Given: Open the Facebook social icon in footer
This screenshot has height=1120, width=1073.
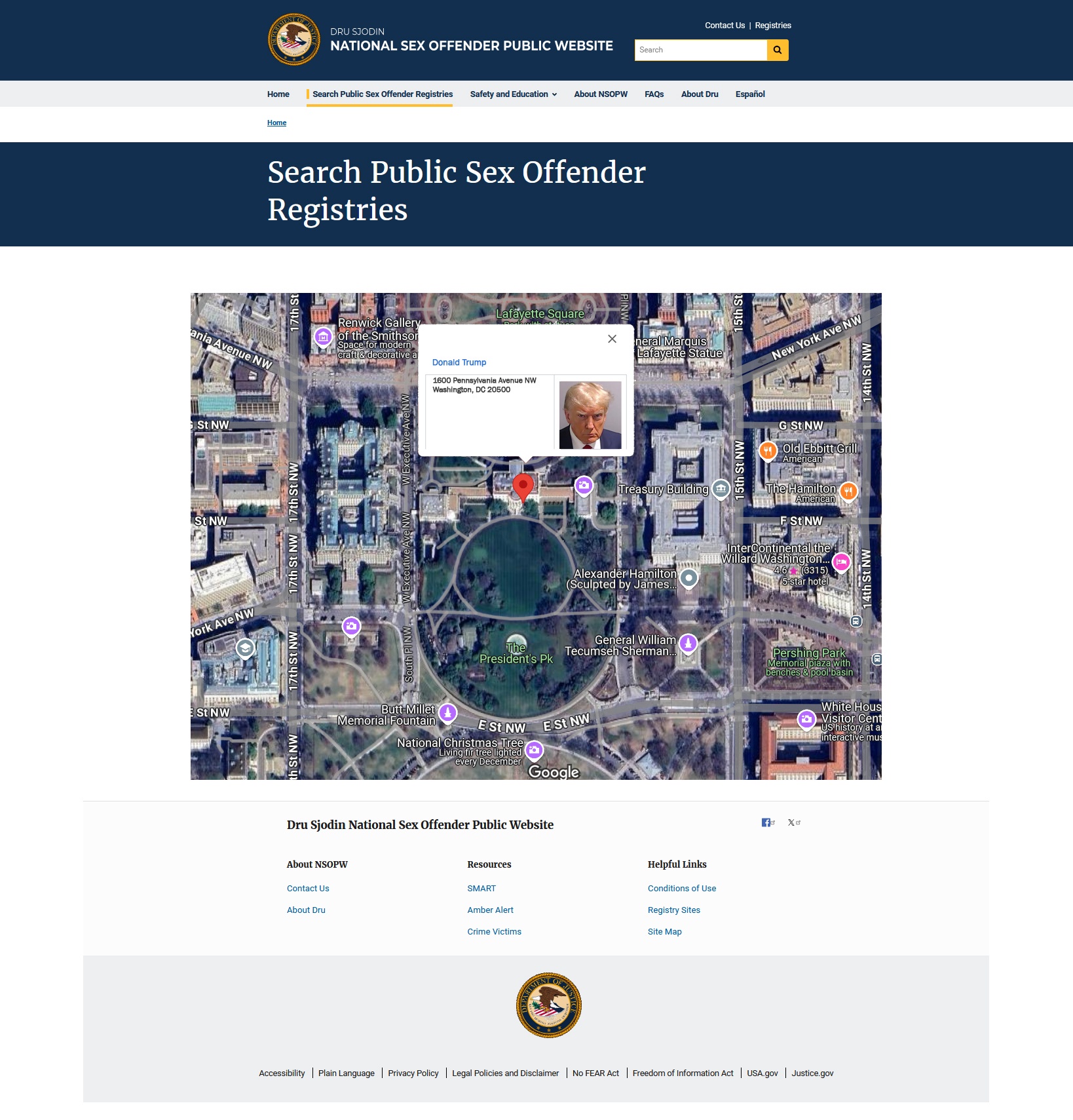Looking at the screenshot, I should tap(768, 822).
